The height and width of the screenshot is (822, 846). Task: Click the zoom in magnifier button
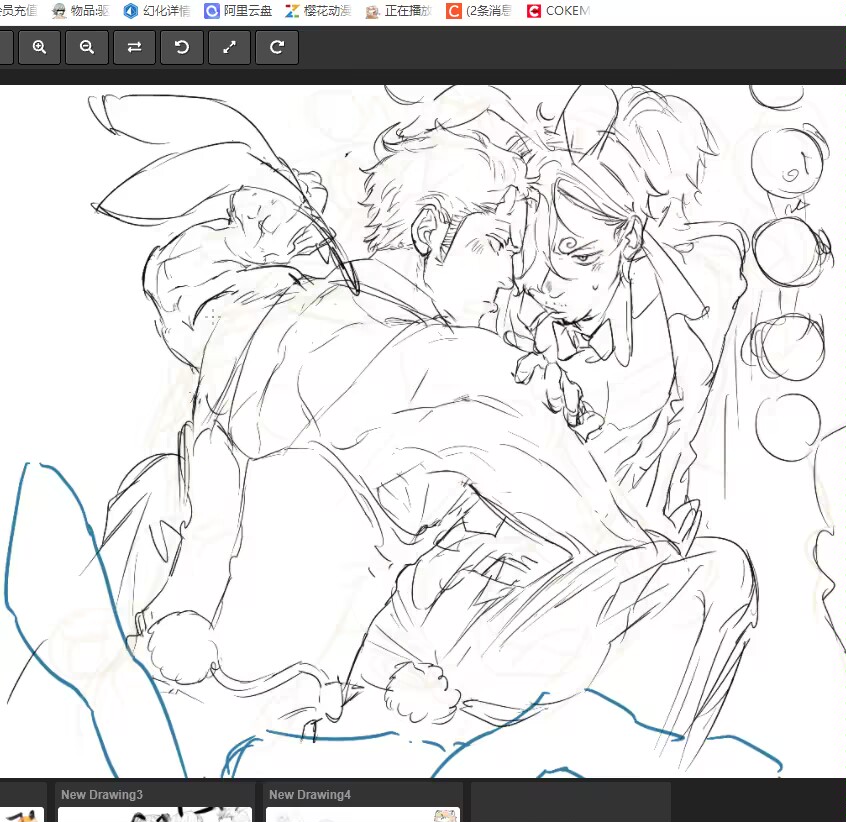pos(39,47)
